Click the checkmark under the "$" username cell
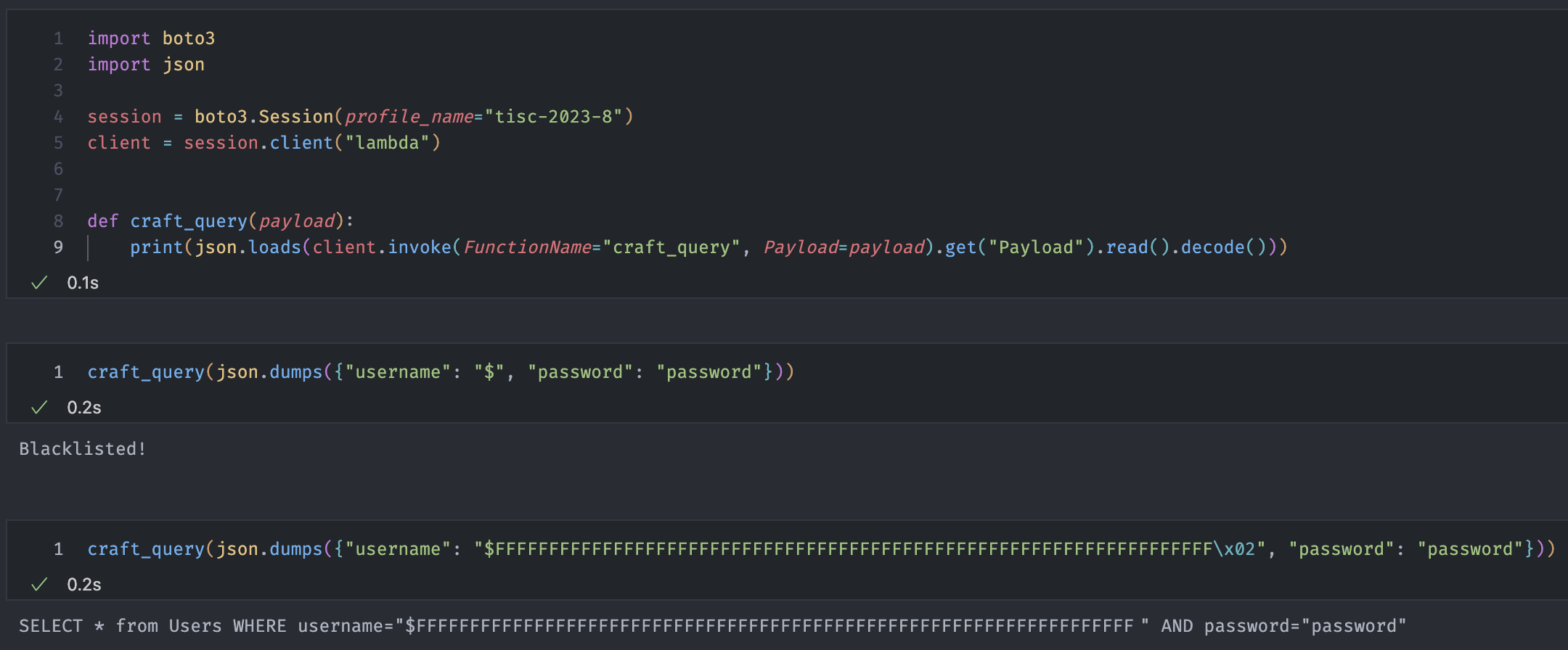The width and height of the screenshot is (1568, 650). coord(39,408)
